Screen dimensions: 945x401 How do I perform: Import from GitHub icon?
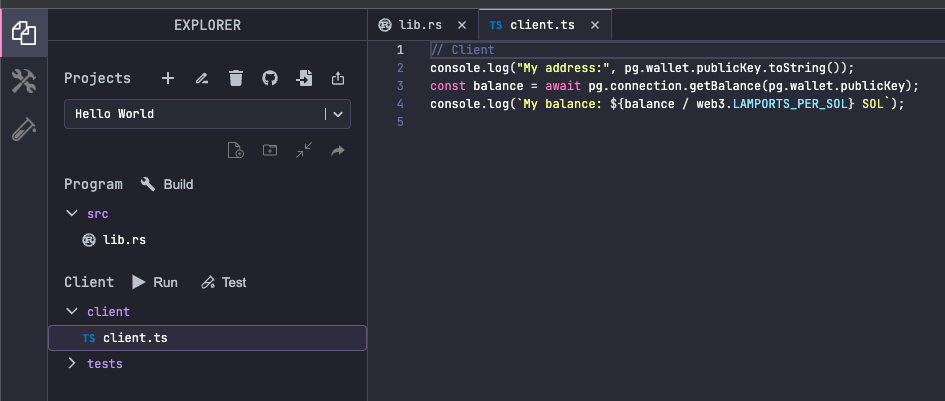pyautogui.click(x=270, y=78)
